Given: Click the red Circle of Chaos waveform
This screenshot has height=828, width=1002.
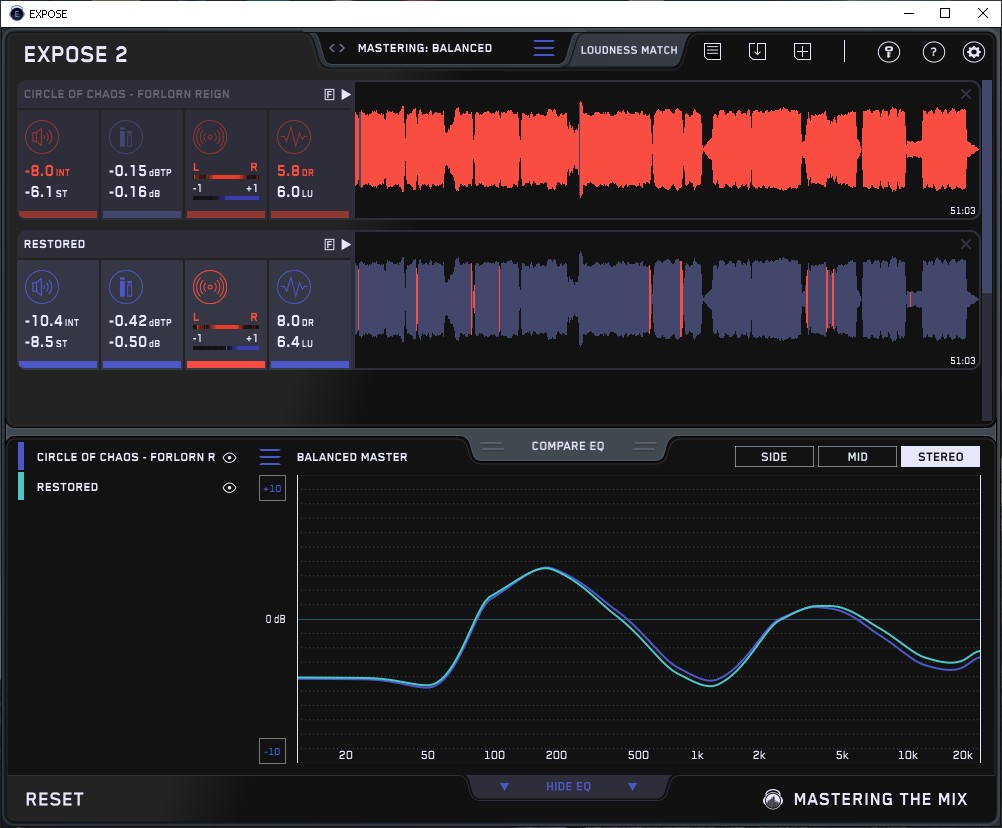Looking at the screenshot, I should [667, 150].
